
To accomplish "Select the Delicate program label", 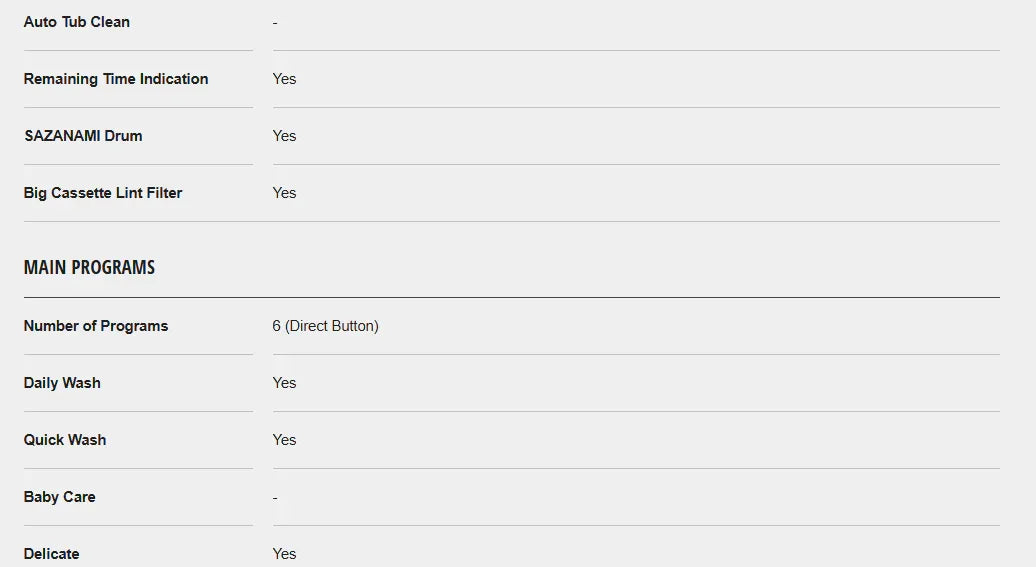I will coord(52,554).
